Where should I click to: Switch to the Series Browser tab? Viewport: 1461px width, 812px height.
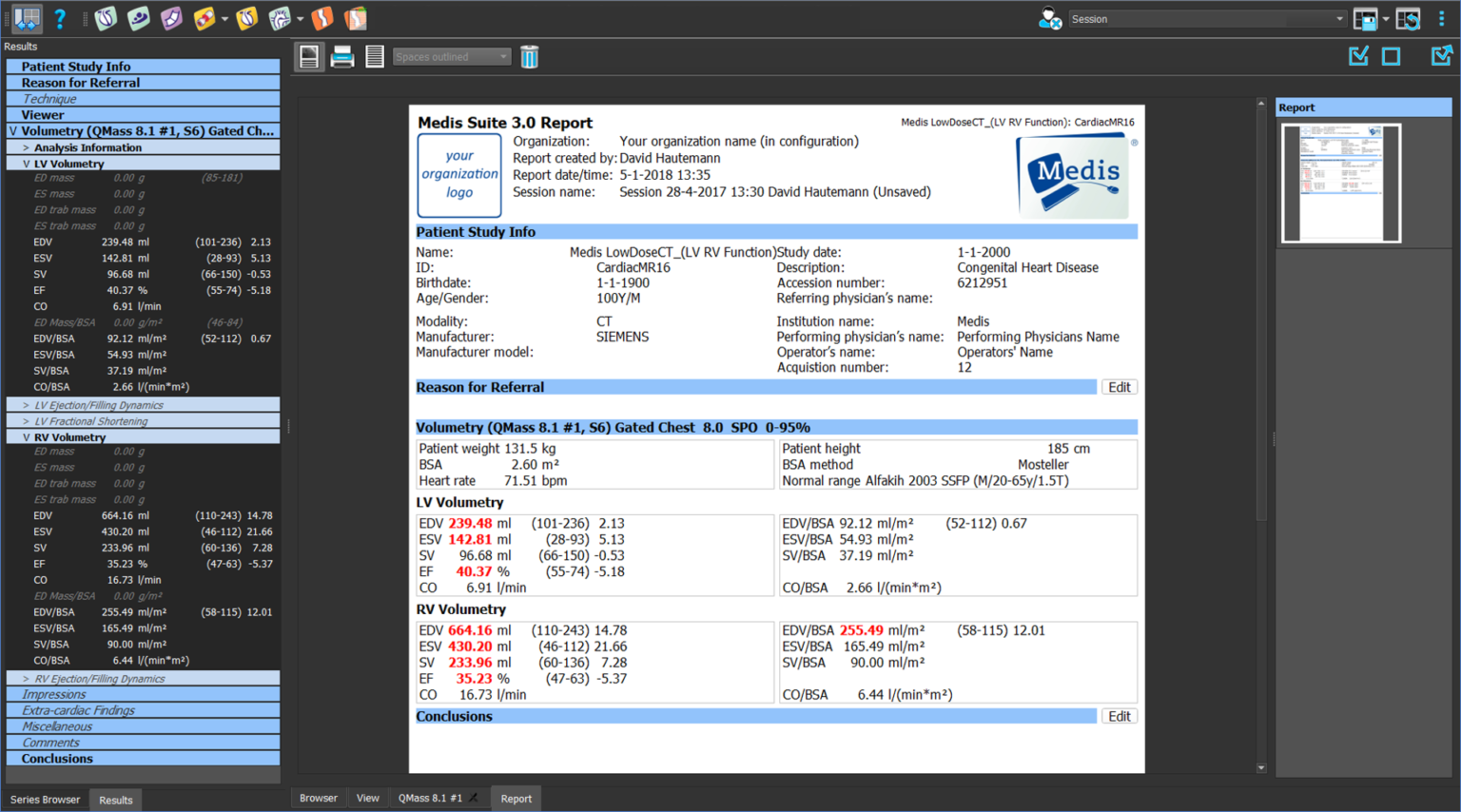tap(45, 800)
